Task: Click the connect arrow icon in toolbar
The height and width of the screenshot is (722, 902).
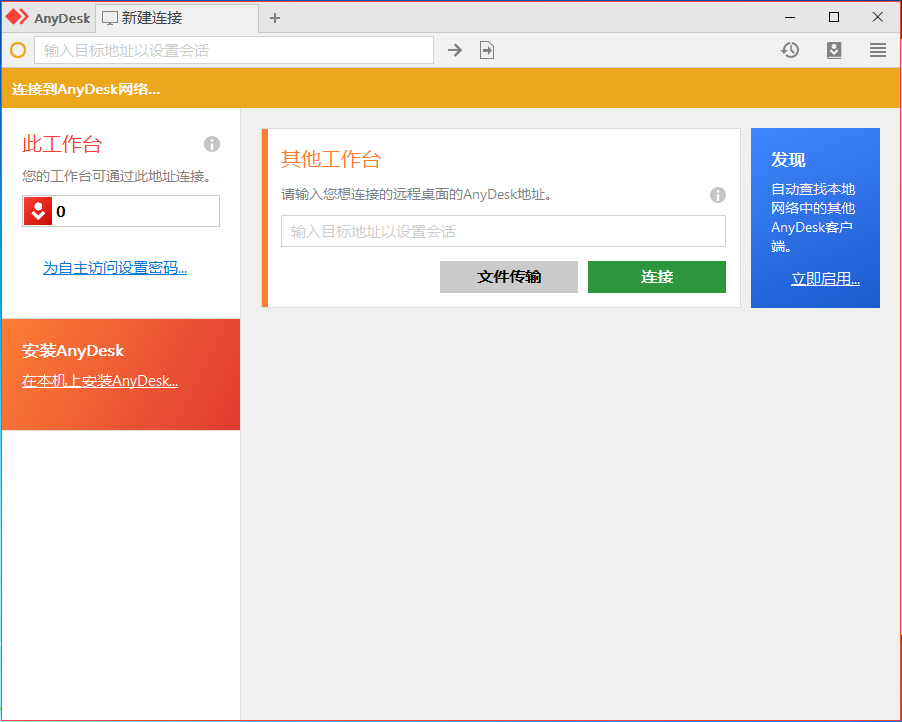Action: [455, 49]
